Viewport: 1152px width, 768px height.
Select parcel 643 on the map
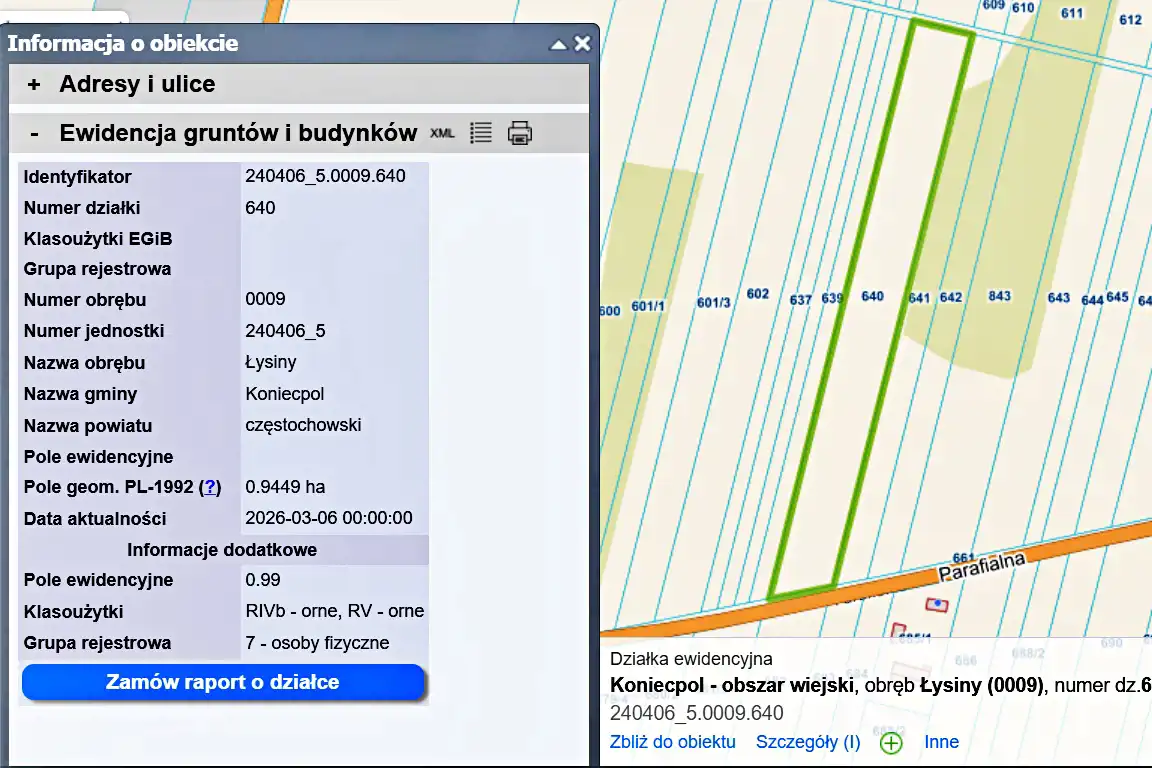pos(1058,298)
